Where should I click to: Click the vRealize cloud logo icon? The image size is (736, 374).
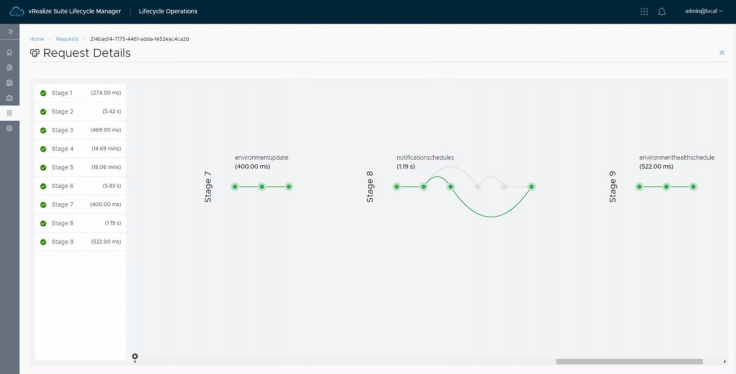pyautogui.click(x=17, y=11)
